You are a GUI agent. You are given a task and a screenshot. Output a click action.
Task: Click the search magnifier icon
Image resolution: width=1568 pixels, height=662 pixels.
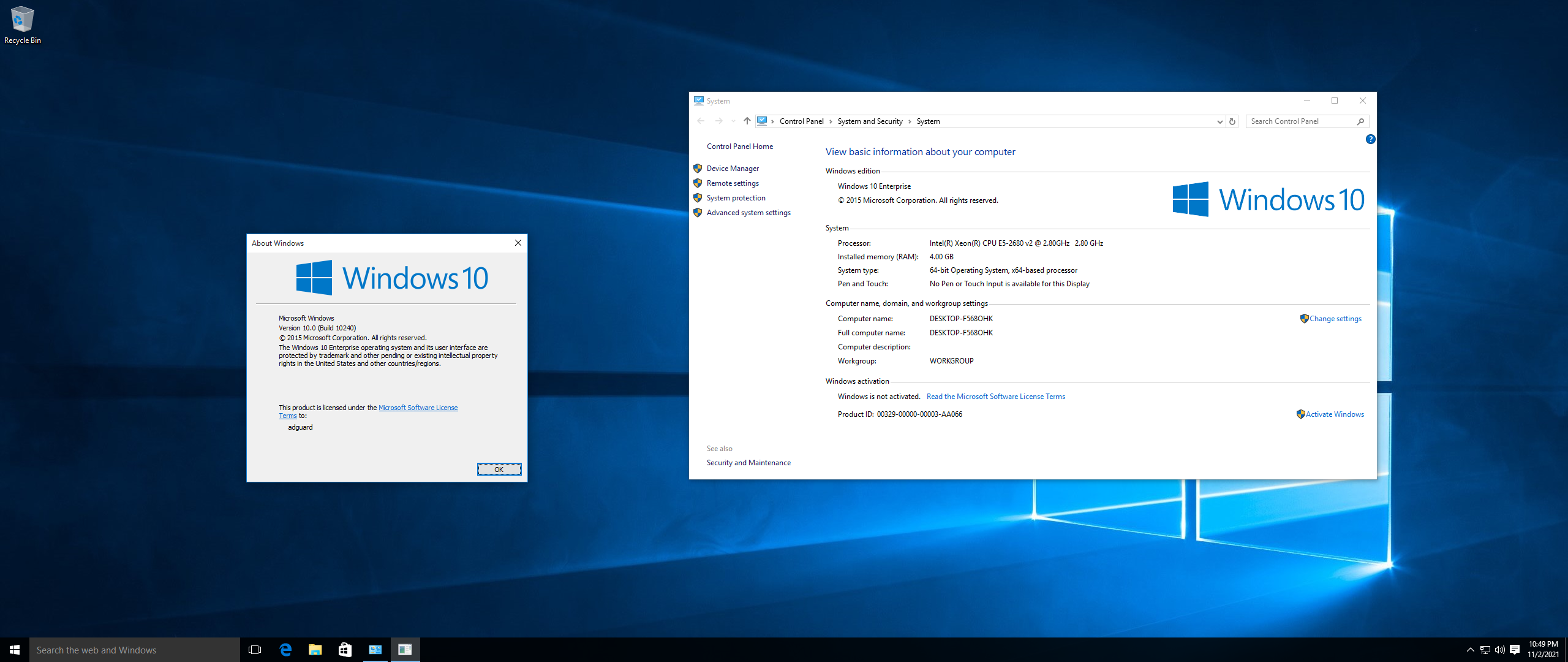pos(1360,121)
